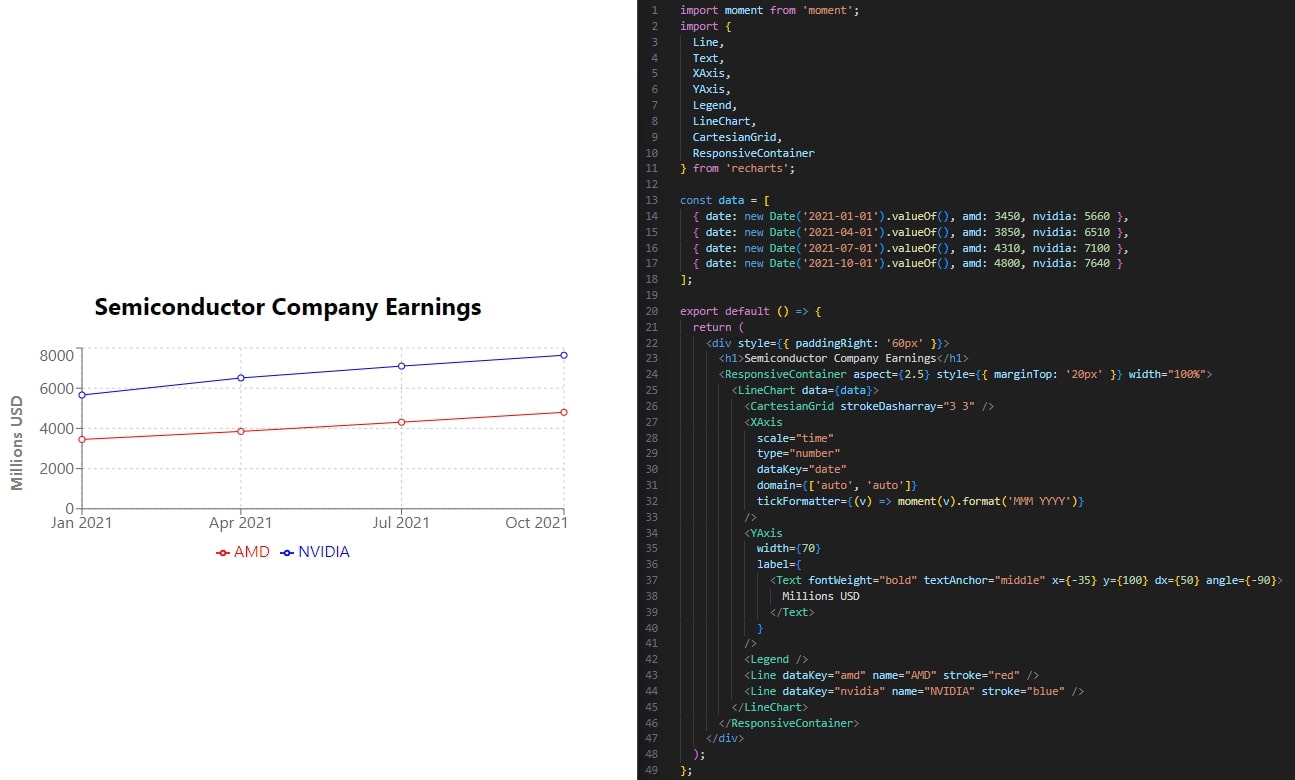
Task: Click the h1 heading text in code line 23
Action: click(840, 358)
